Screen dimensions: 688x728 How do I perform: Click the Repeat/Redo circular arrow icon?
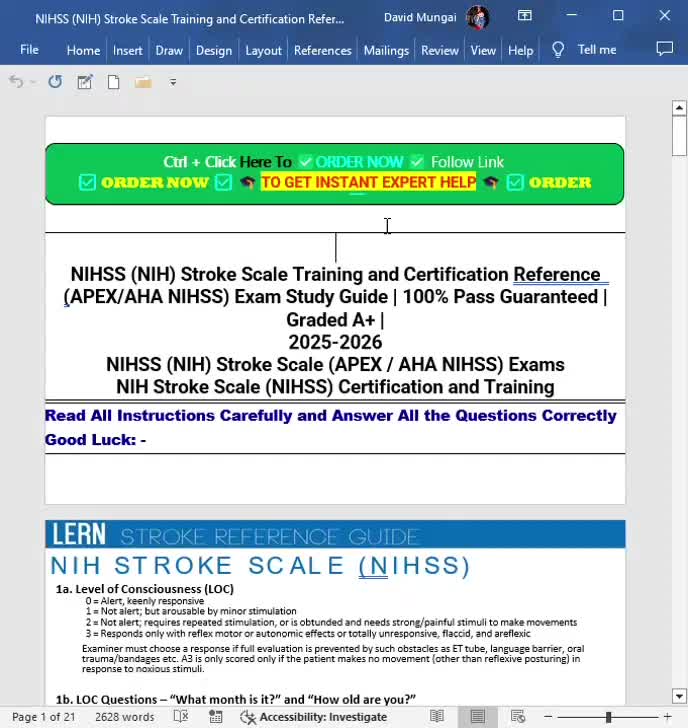[55, 82]
